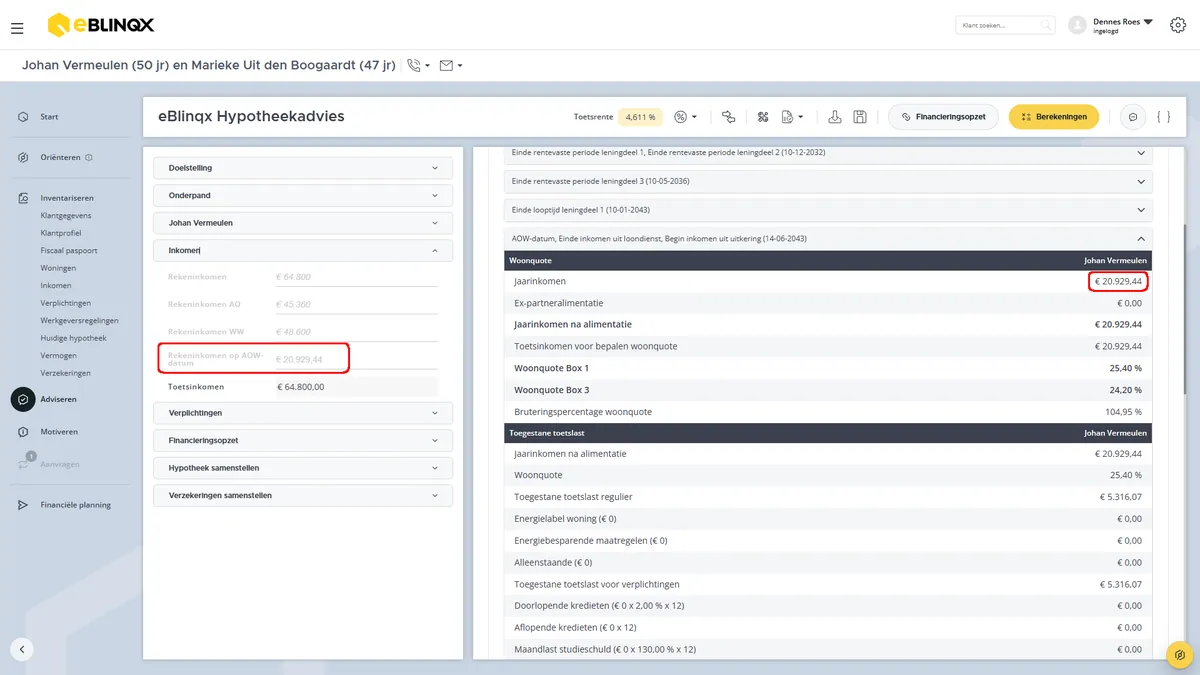The width and height of the screenshot is (1200, 675).
Task: Expand the Verplichtingen section
Action: click(x=303, y=413)
